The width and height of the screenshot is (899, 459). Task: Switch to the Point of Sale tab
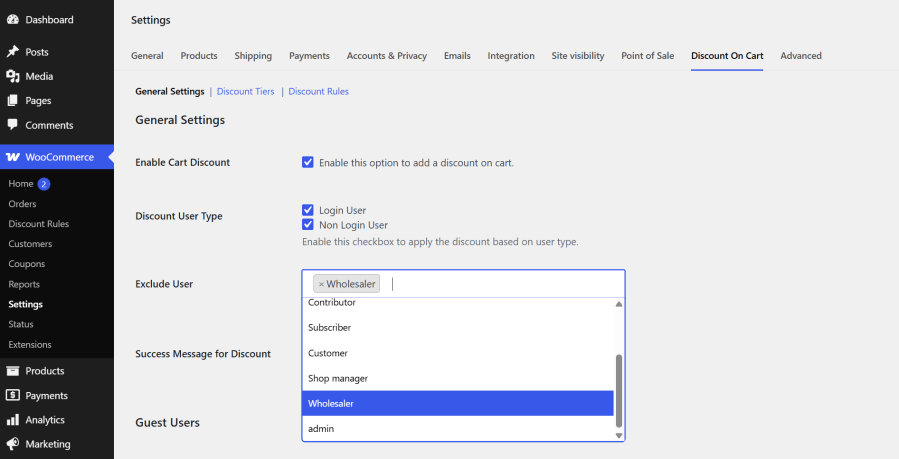click(x=647, y=56)
